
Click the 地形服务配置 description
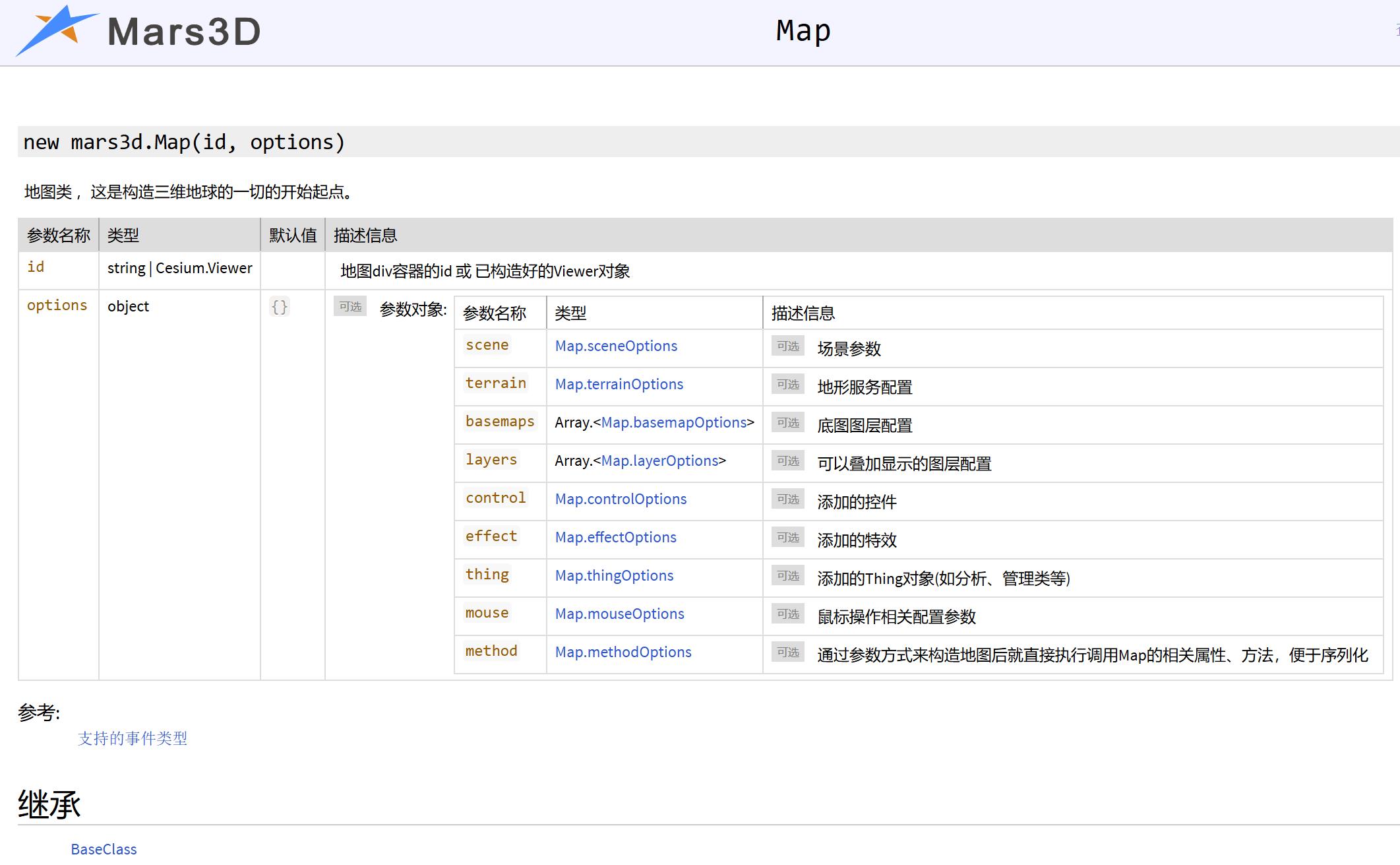[x=865, y=387]
